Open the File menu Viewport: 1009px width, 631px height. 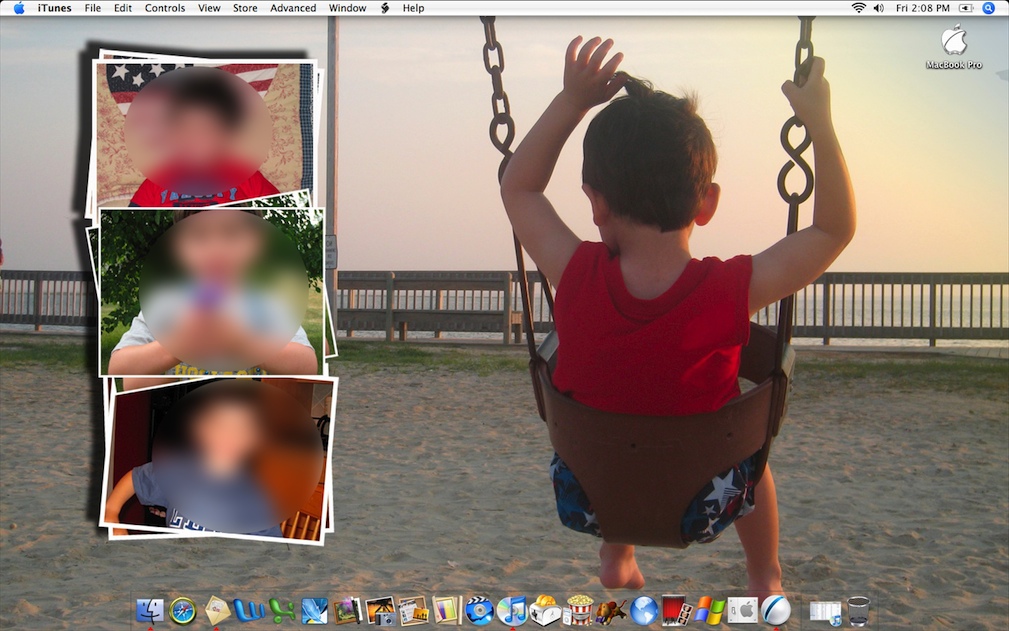(x=93, y=8)
